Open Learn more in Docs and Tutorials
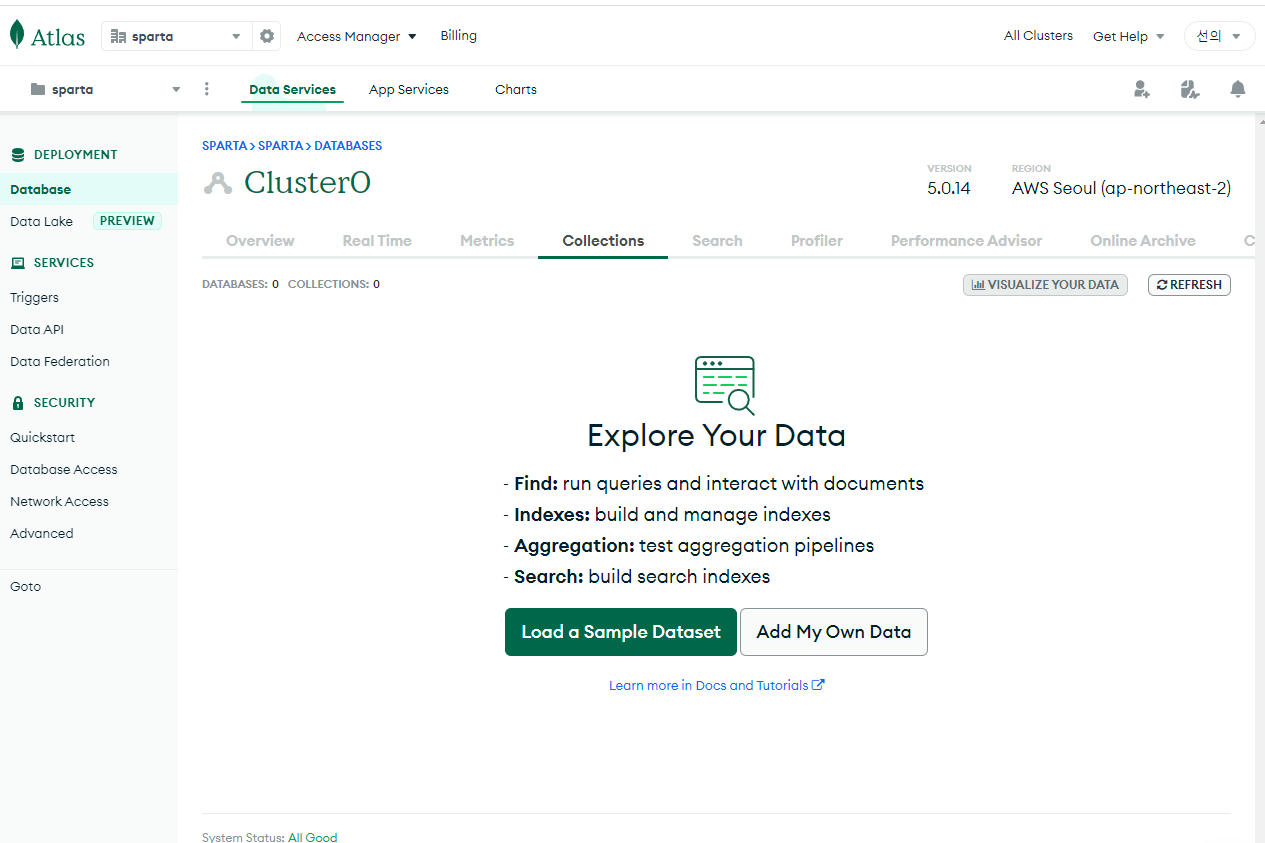This screenshot has width=1265, height=843. pos(717,685)
